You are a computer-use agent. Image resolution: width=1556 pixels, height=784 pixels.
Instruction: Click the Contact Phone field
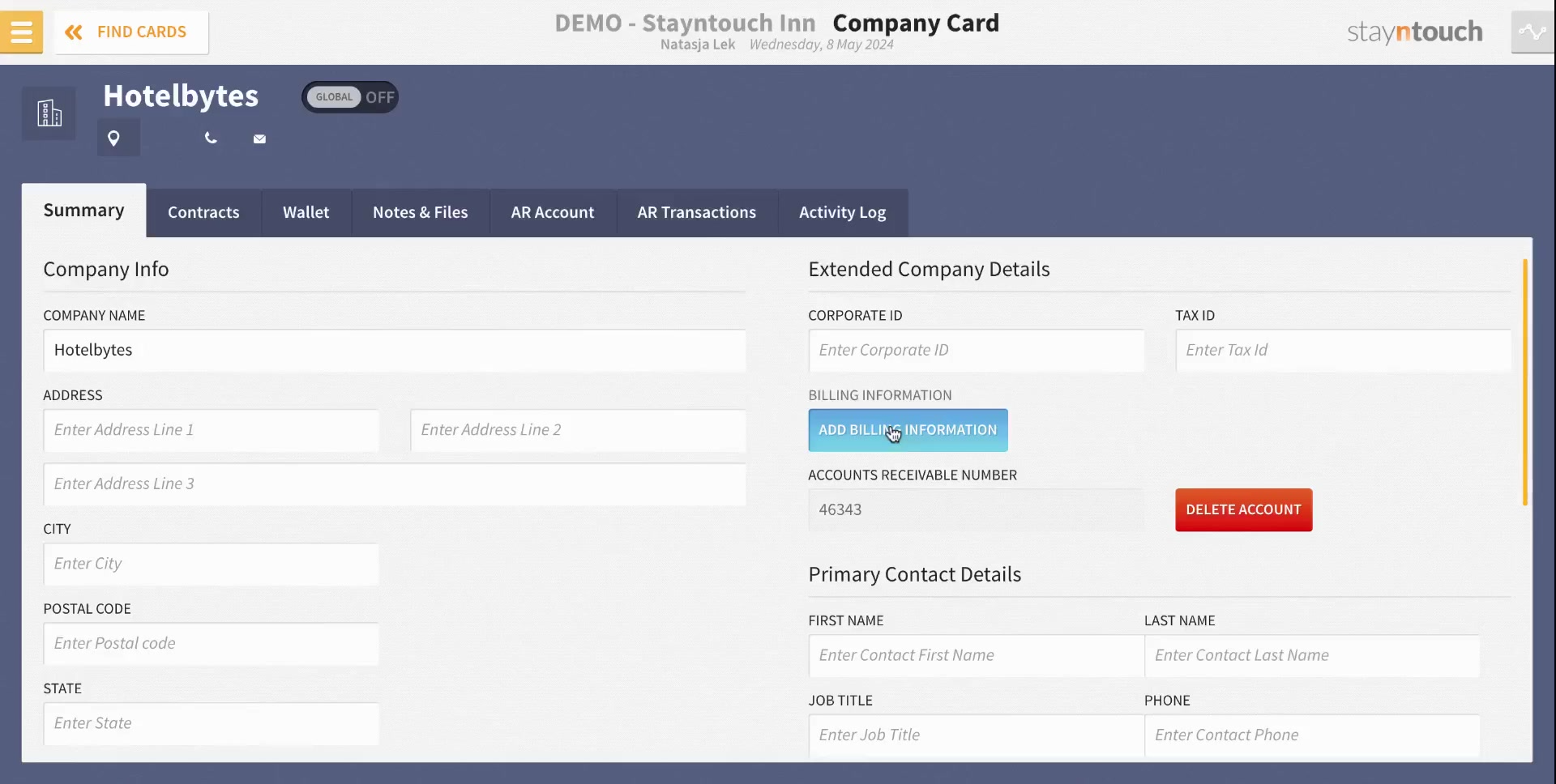tap(1312, 735)
